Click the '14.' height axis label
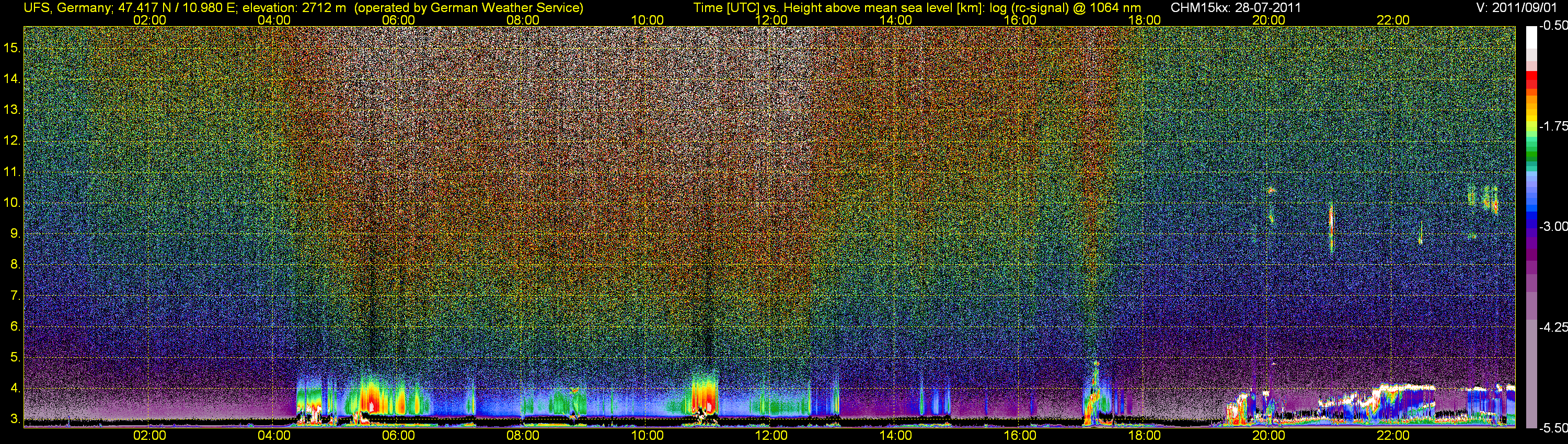1568x444 pixels. 12,79
